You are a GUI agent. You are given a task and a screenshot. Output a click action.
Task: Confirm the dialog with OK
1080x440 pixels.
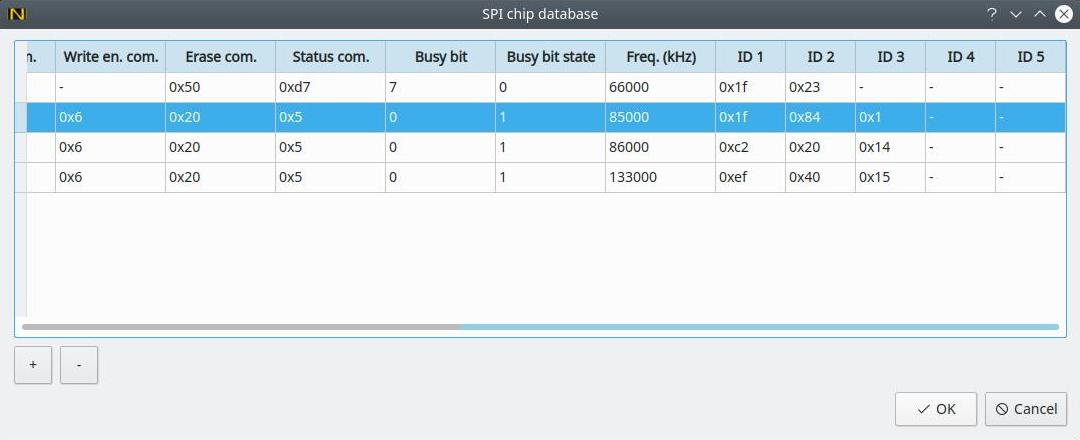click(x=936, y=408)
